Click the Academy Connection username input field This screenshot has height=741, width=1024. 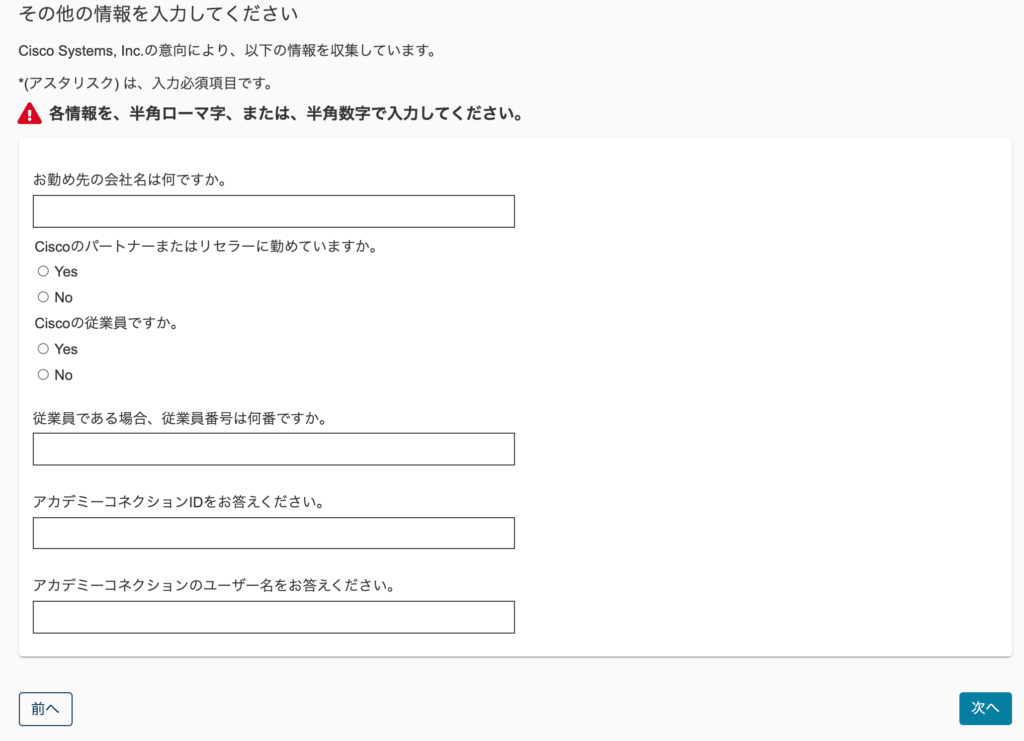(x=274, y=617)
